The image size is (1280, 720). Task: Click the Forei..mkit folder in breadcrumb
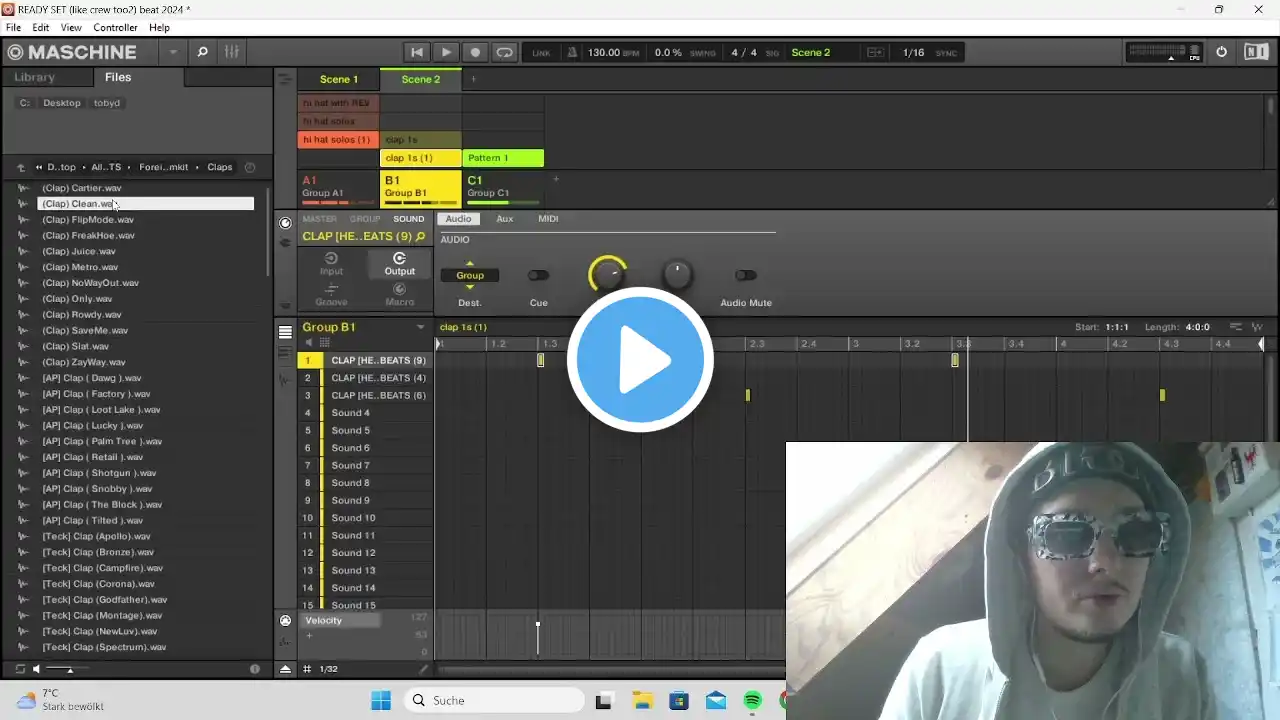pos(164,167)
